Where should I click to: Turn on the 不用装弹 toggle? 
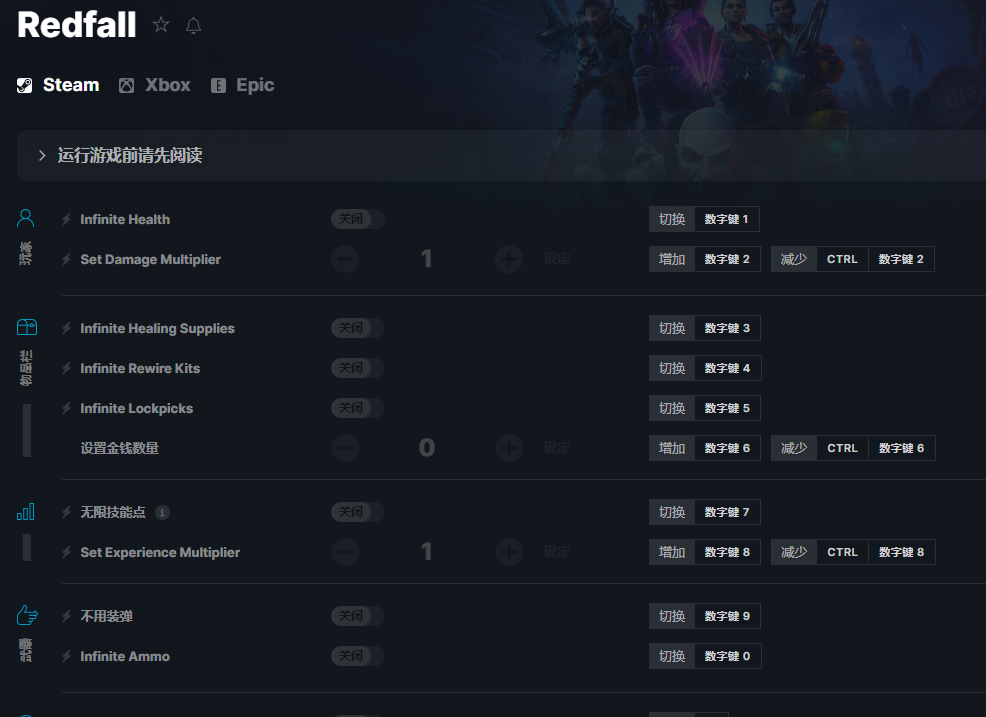358,616
